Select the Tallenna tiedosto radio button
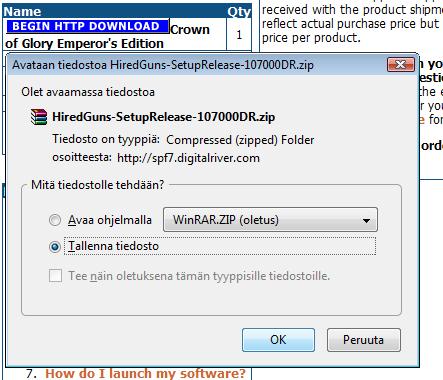This screenshot has height=380, width=443. pyautogui.click(x=55, y=246)
